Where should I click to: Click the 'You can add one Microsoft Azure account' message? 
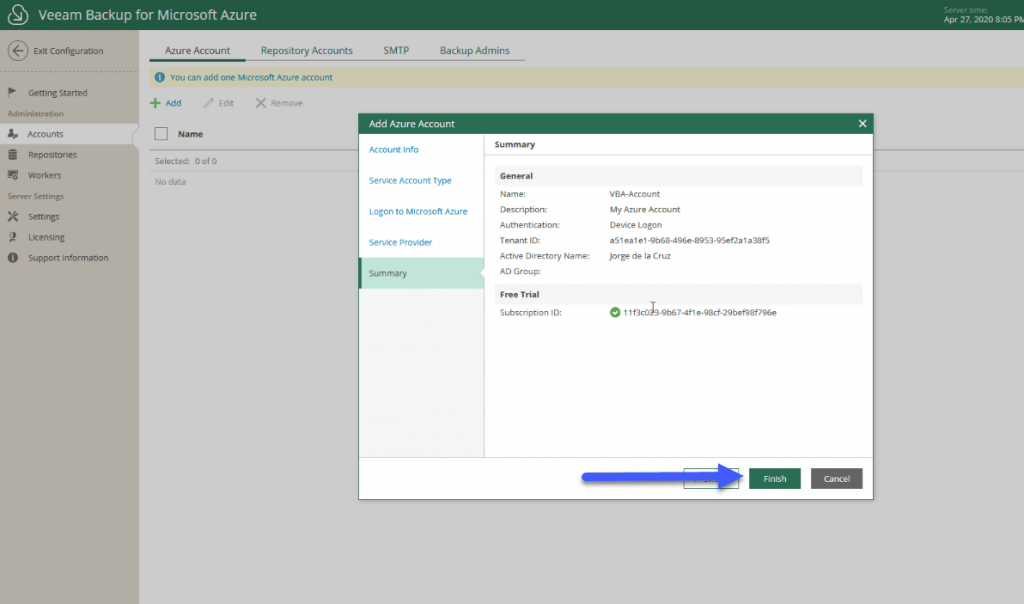(251, 77)
